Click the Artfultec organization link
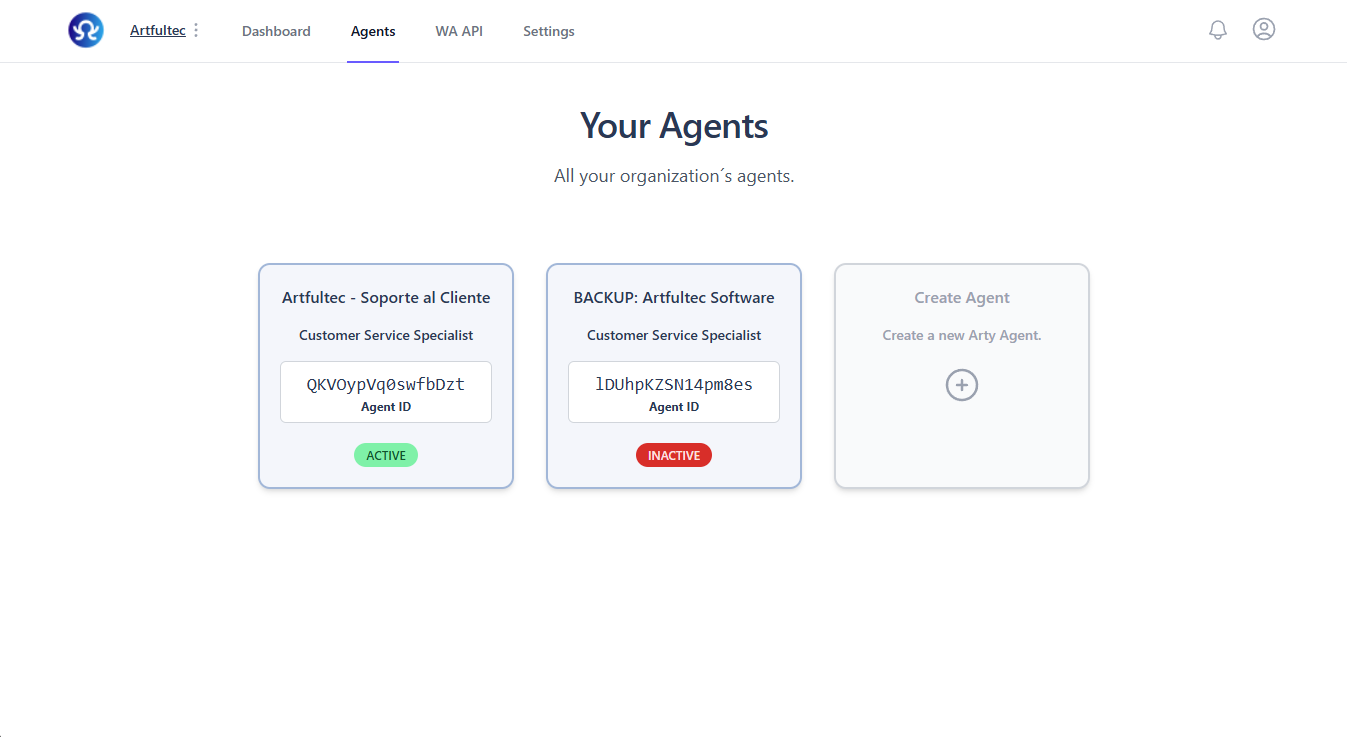This screenshot has height=737, width=1347. (156, 30)
